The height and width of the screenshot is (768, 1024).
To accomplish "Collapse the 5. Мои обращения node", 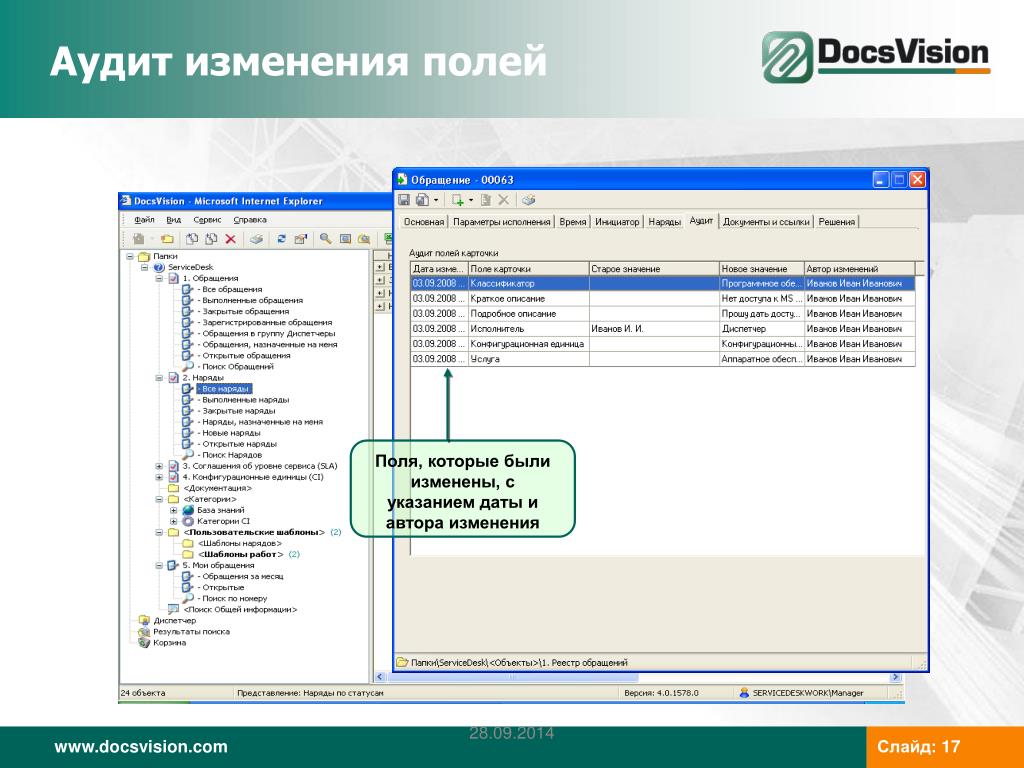I will 159,566.
